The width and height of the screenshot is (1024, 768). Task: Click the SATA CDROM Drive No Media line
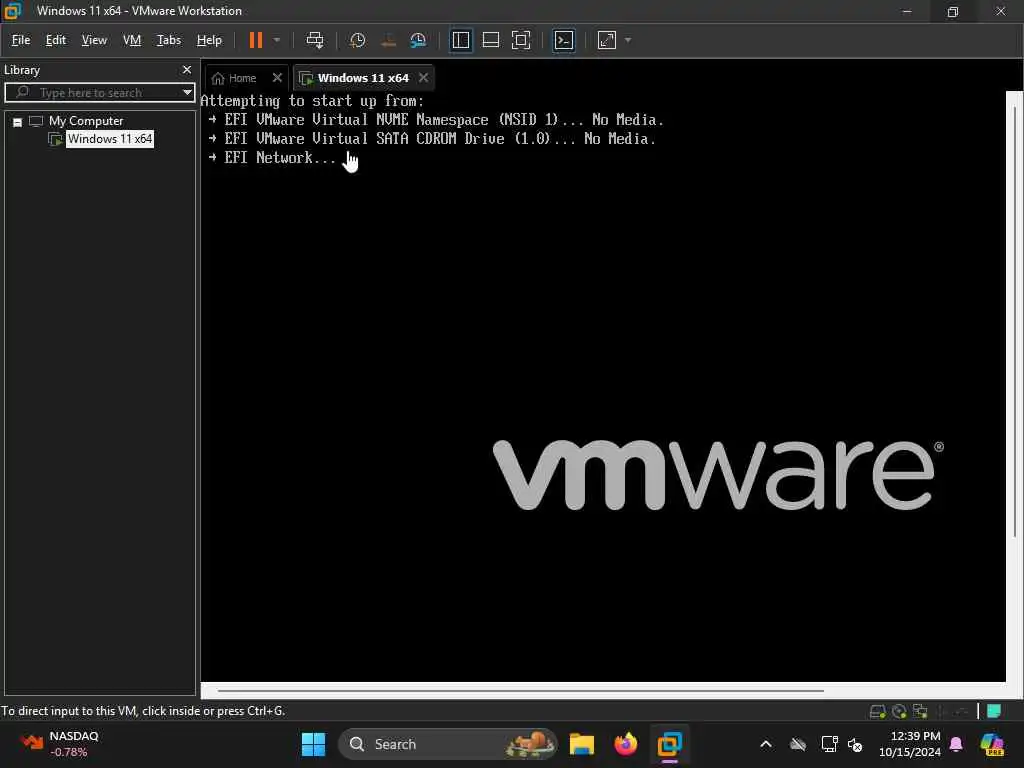coord(432,138)
